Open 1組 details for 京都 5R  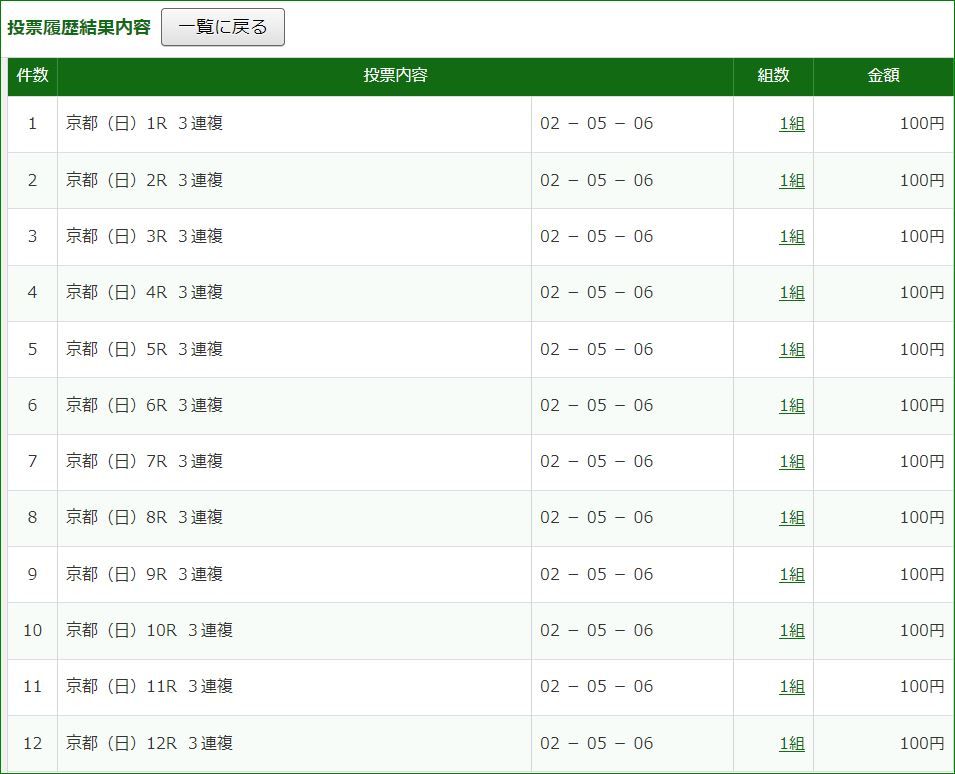pos(791,349)
